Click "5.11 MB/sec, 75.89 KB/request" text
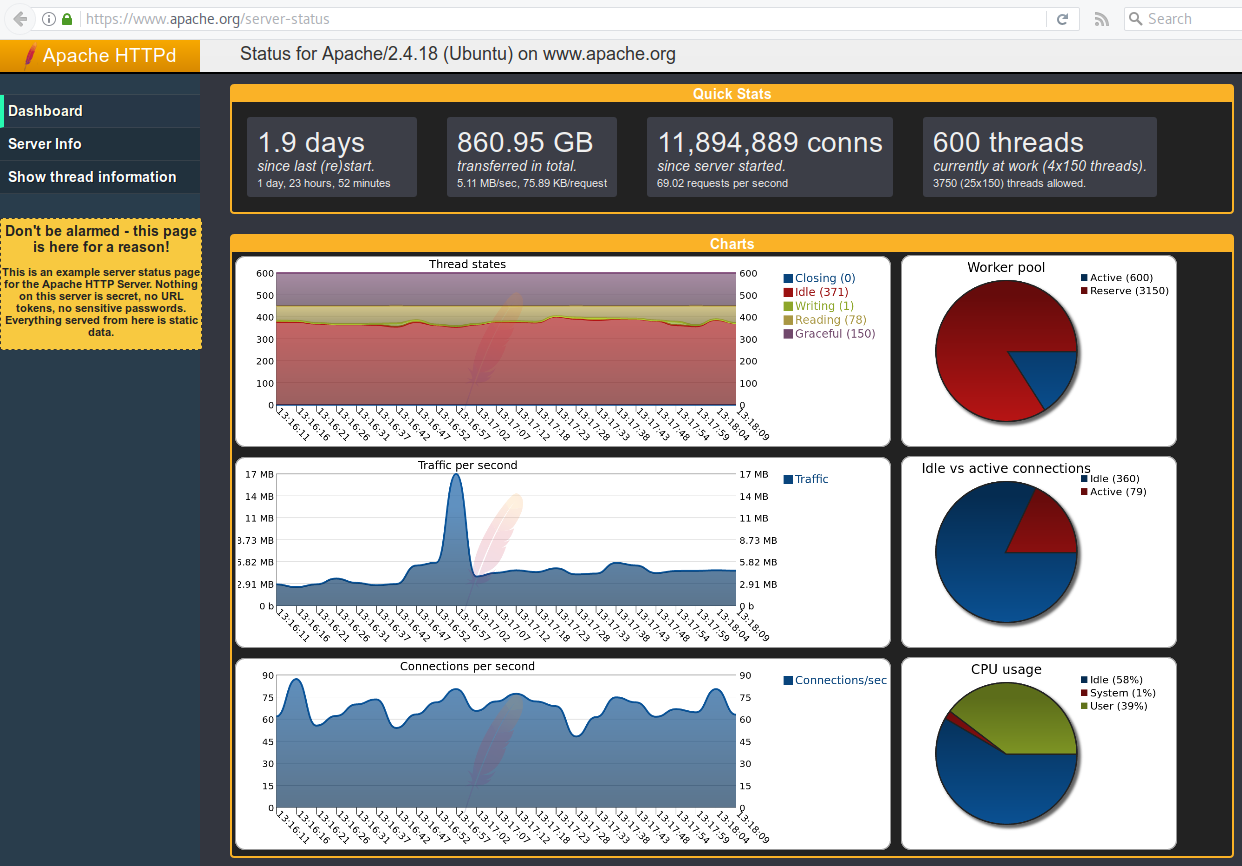 tap(532, 183)
